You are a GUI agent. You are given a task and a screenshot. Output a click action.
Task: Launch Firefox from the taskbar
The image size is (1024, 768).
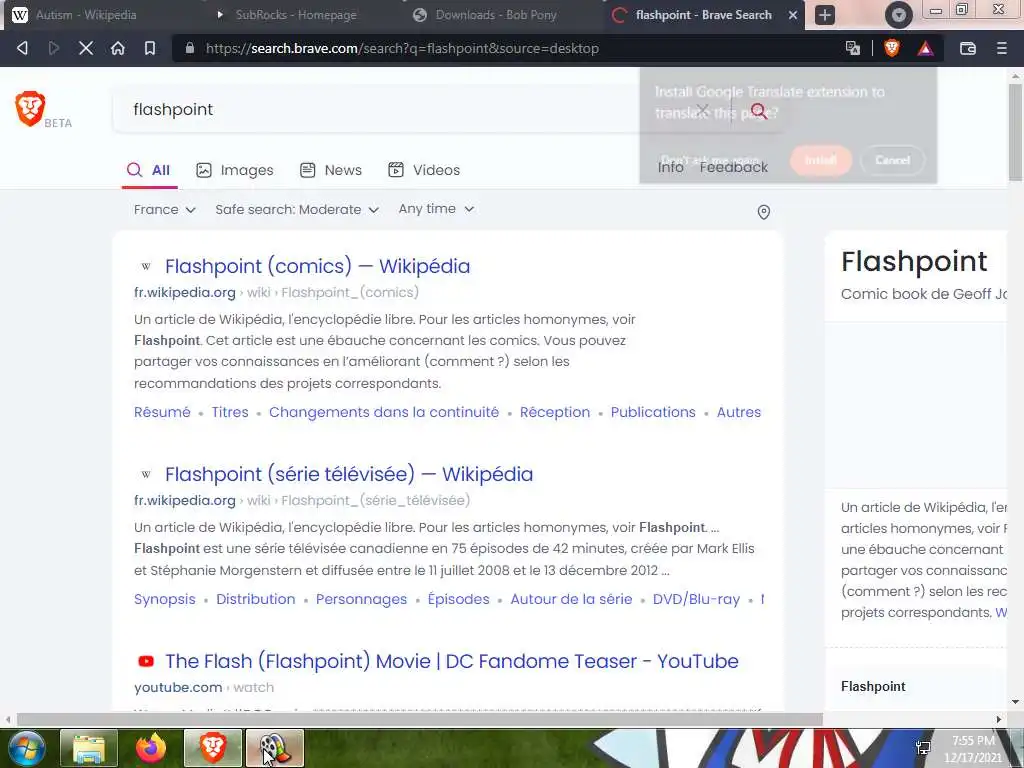point(151,748)
